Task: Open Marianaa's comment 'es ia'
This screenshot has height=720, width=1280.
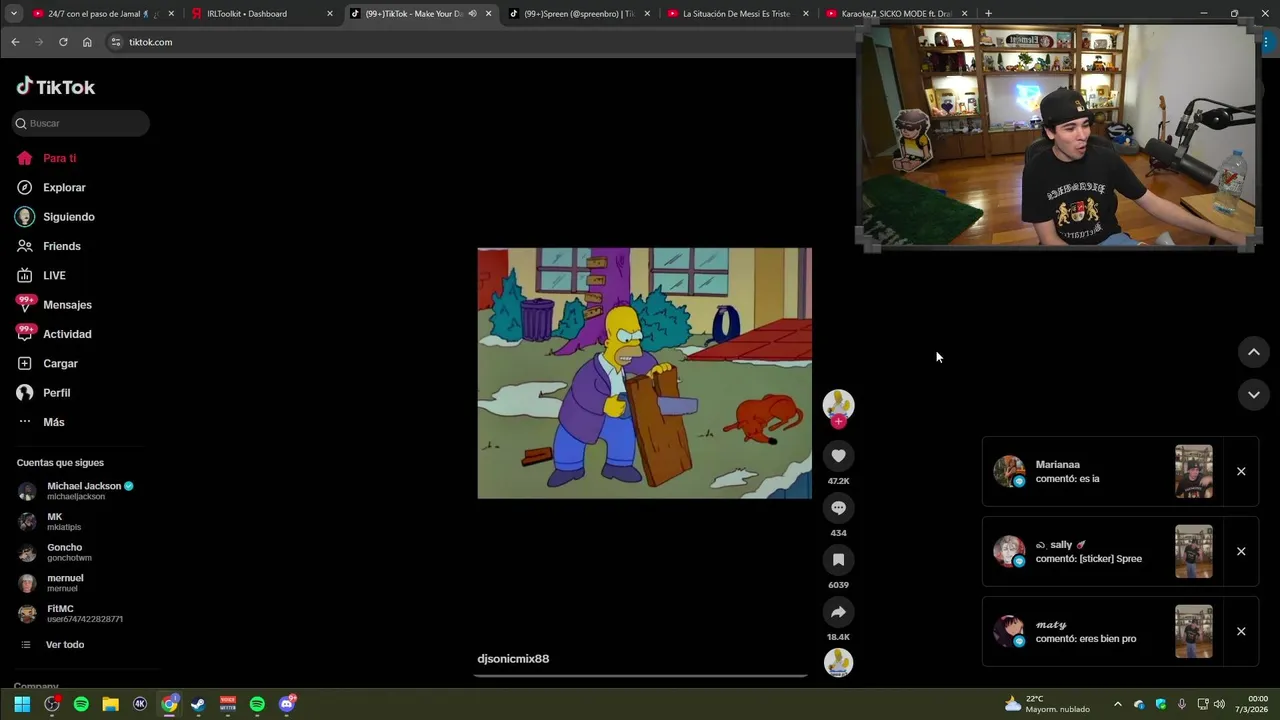Action: tap(1067, 479)
